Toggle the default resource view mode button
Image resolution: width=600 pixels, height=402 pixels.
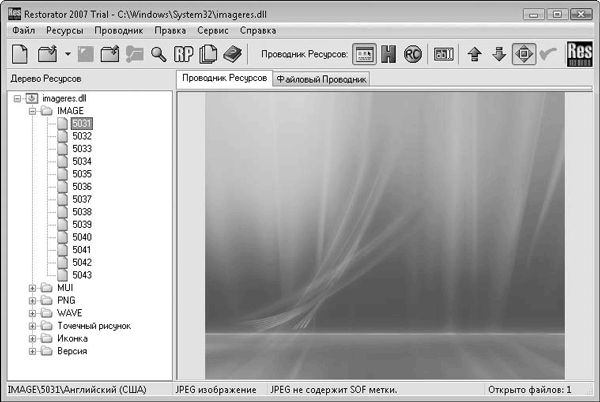coord(365,54)
